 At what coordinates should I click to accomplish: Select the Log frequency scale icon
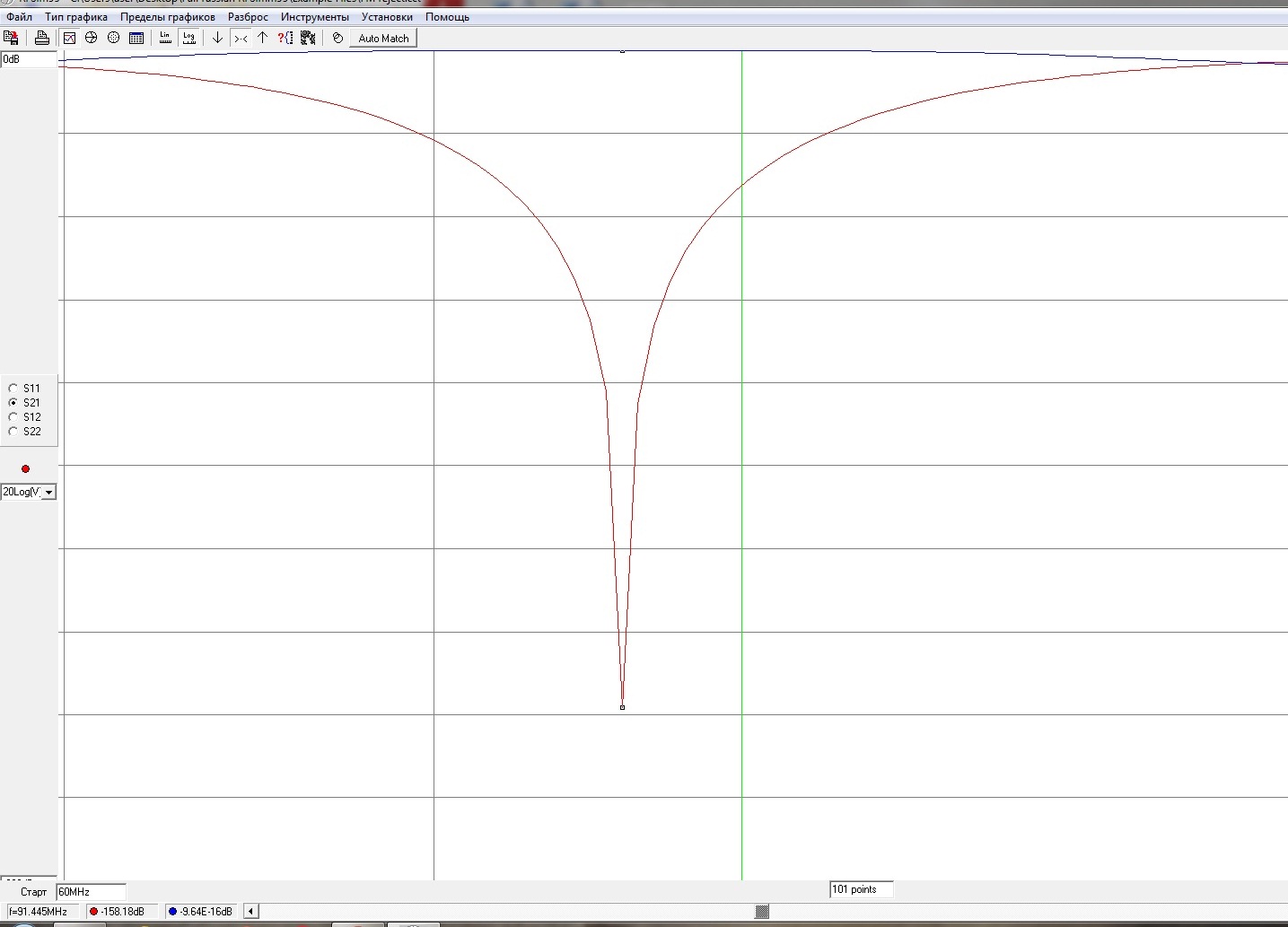point(188,38)
